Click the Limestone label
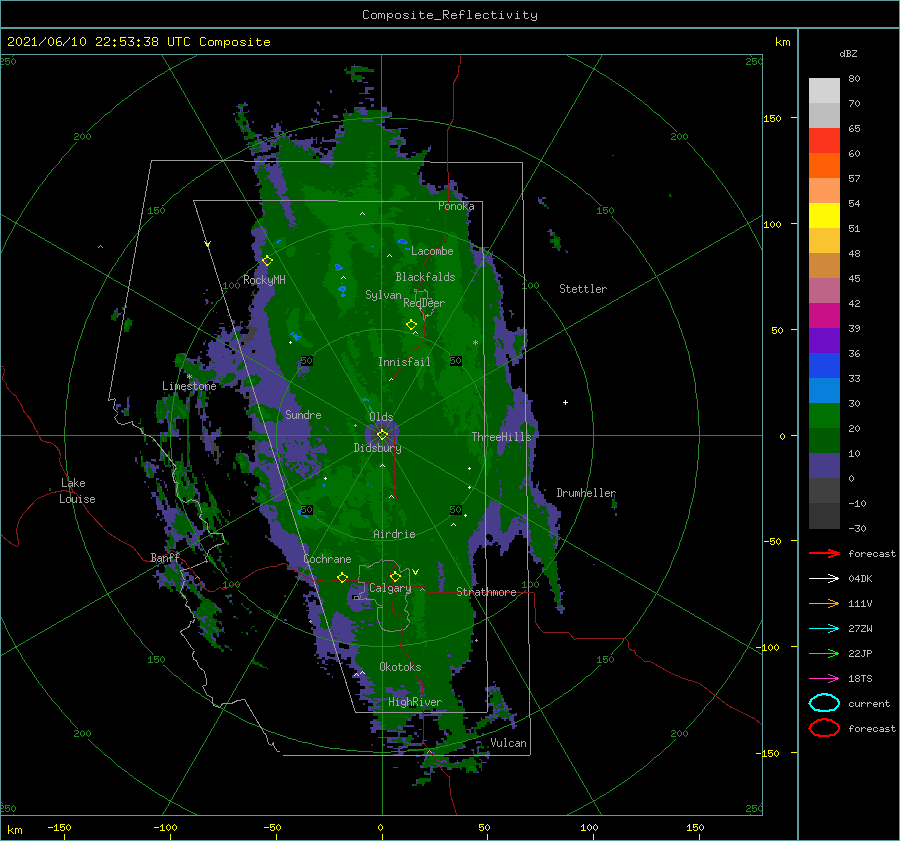Screen dimensions: 900x841 point(189,386)
